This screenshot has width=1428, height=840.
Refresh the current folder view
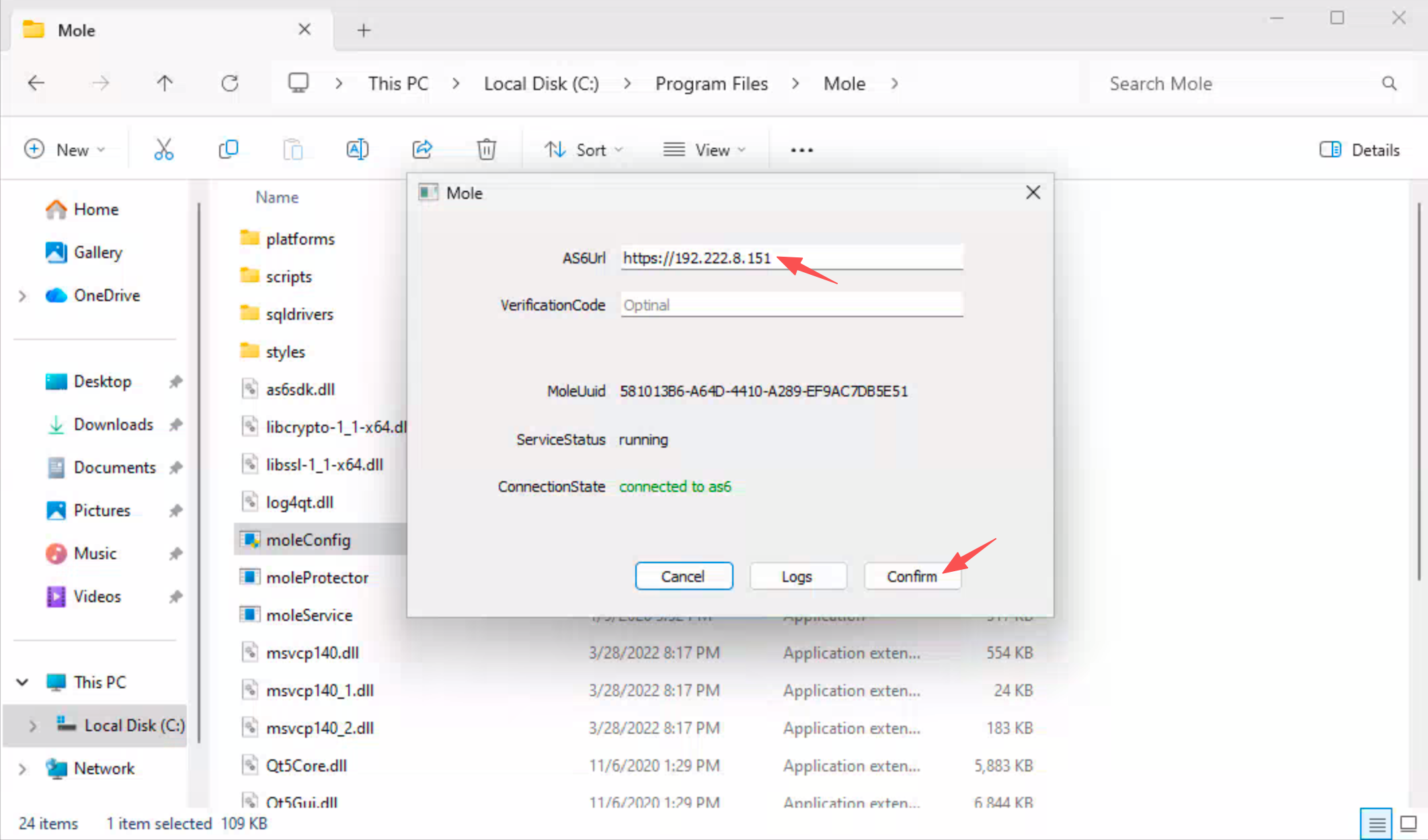[x=230, y=83]
